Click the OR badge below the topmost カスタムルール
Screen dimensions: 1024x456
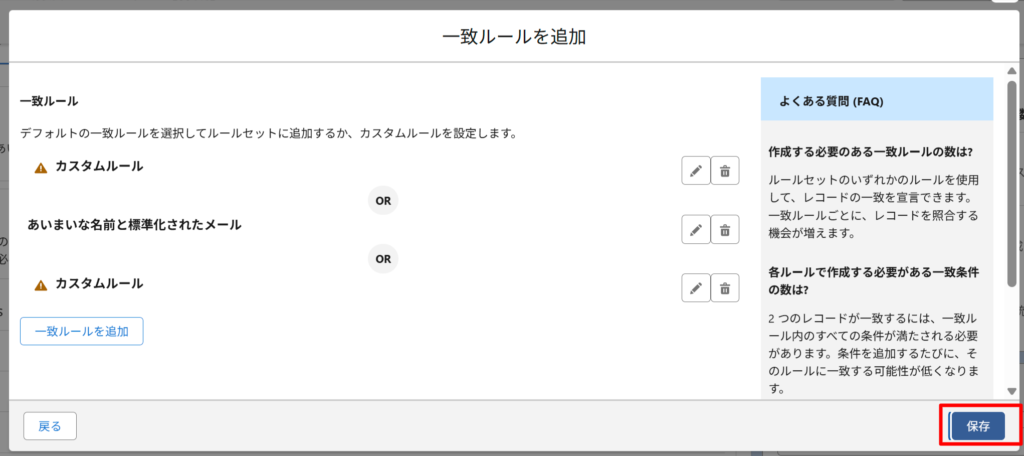383,201
